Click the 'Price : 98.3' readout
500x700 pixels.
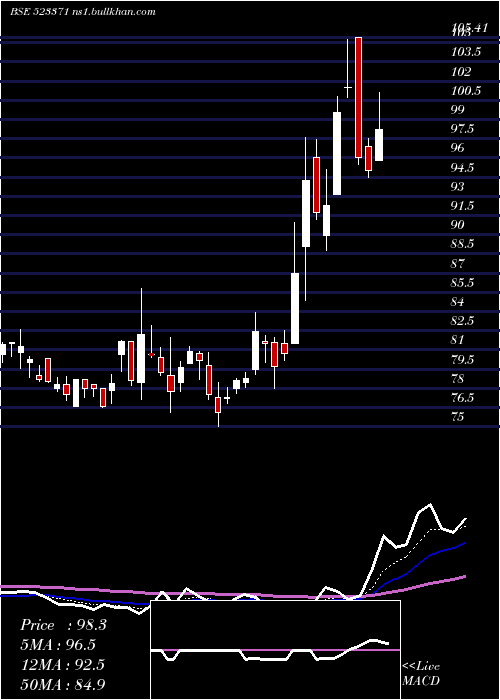click(63, 625)
